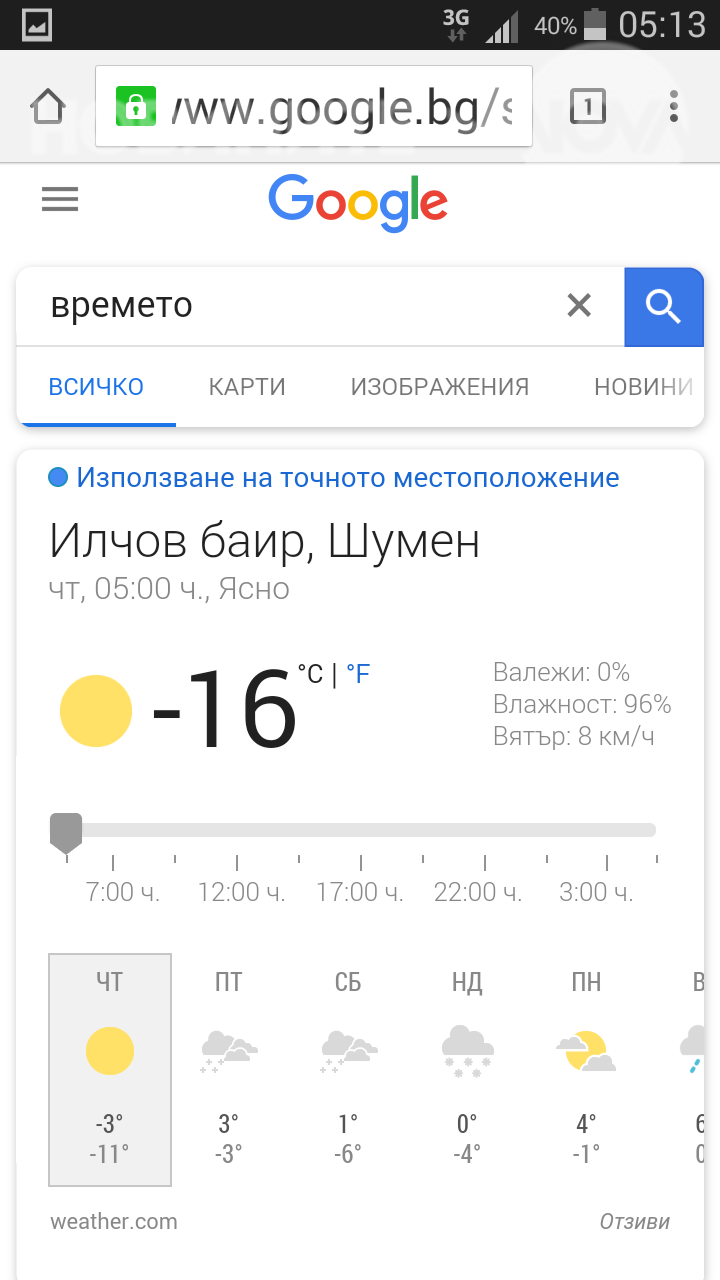Open the browser three-dot overflow menu
Viewport: 720px width, 1280px height.
point(674,105)
